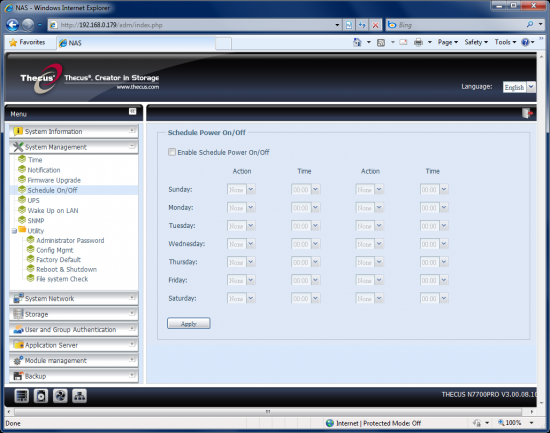Open the Page menu

click(x=448, y=42)
